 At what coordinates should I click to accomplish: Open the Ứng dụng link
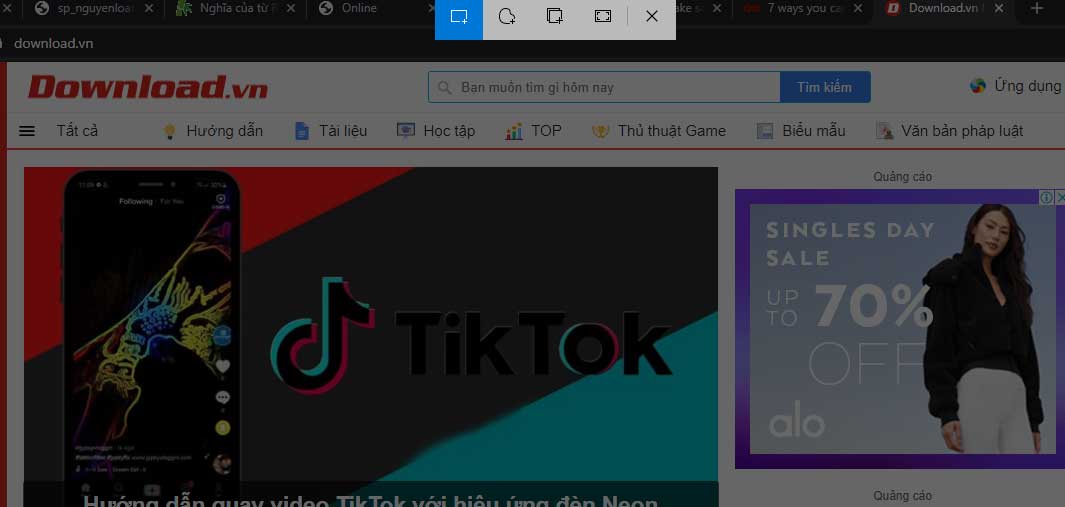(x=1027, y=86)
